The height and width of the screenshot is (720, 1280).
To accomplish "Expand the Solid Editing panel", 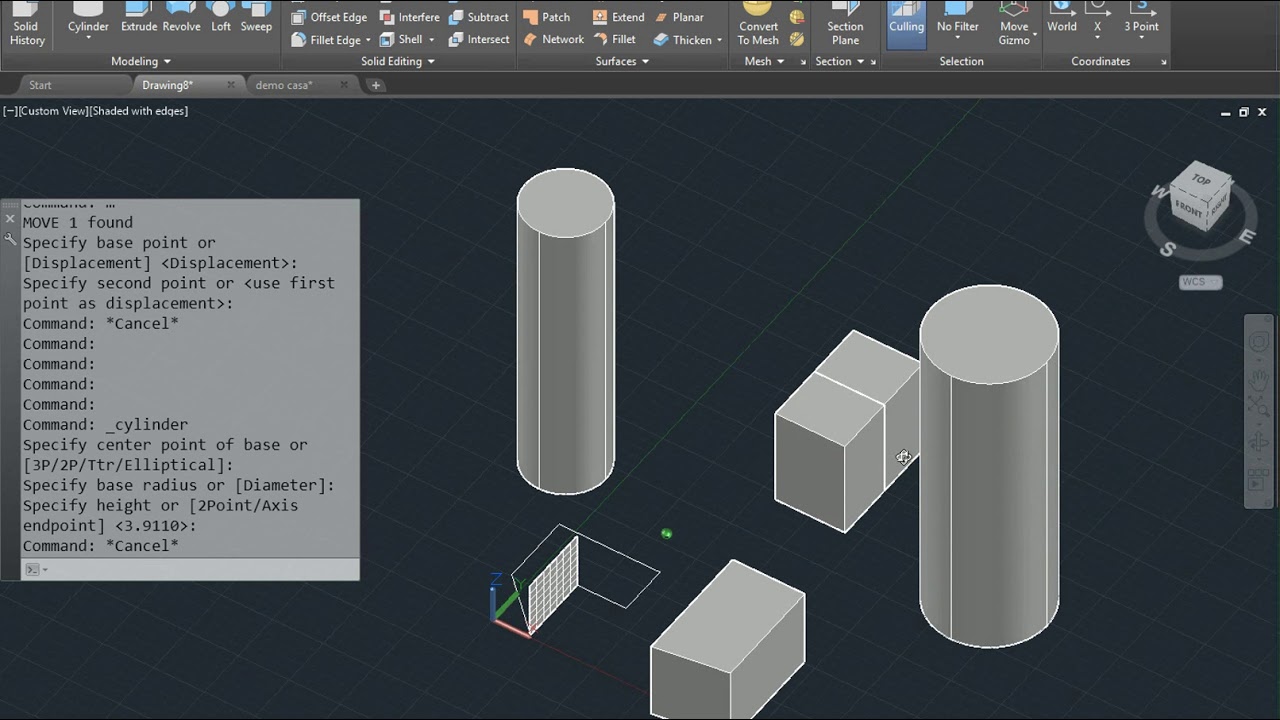I will (398, 61).
